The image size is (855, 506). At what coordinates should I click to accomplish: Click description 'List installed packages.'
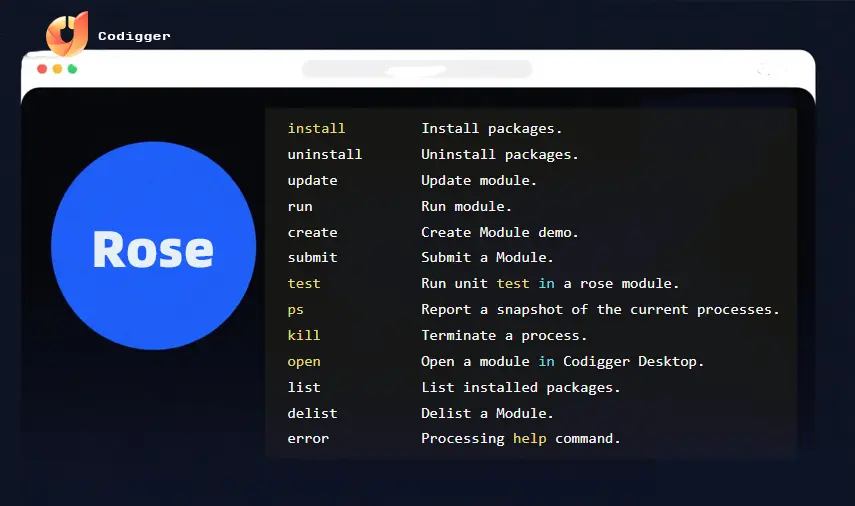[520, 388]
